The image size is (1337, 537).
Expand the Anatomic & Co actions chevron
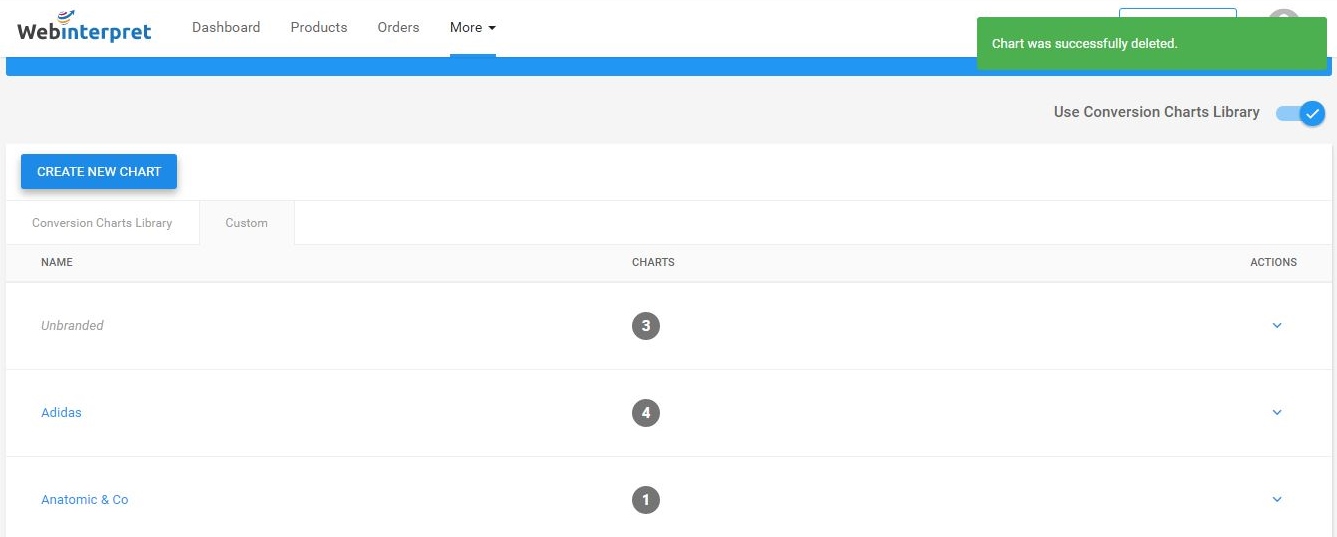tap(1277, 500)
